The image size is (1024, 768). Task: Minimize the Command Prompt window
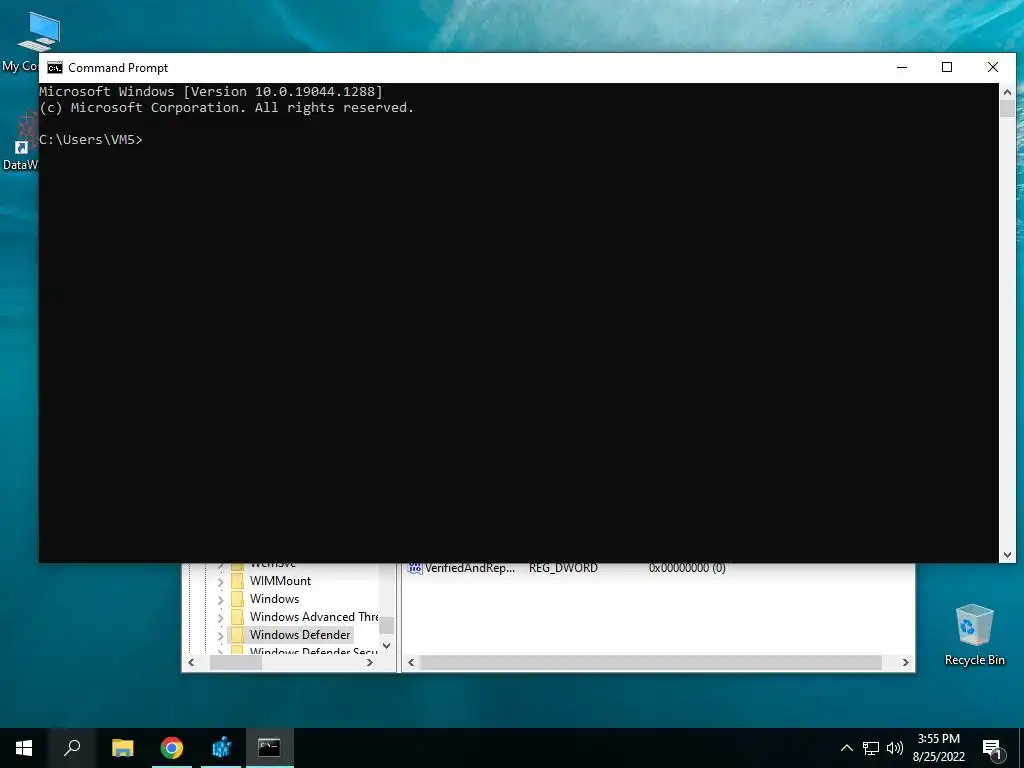pyautogui.click(x=902, y=67)
